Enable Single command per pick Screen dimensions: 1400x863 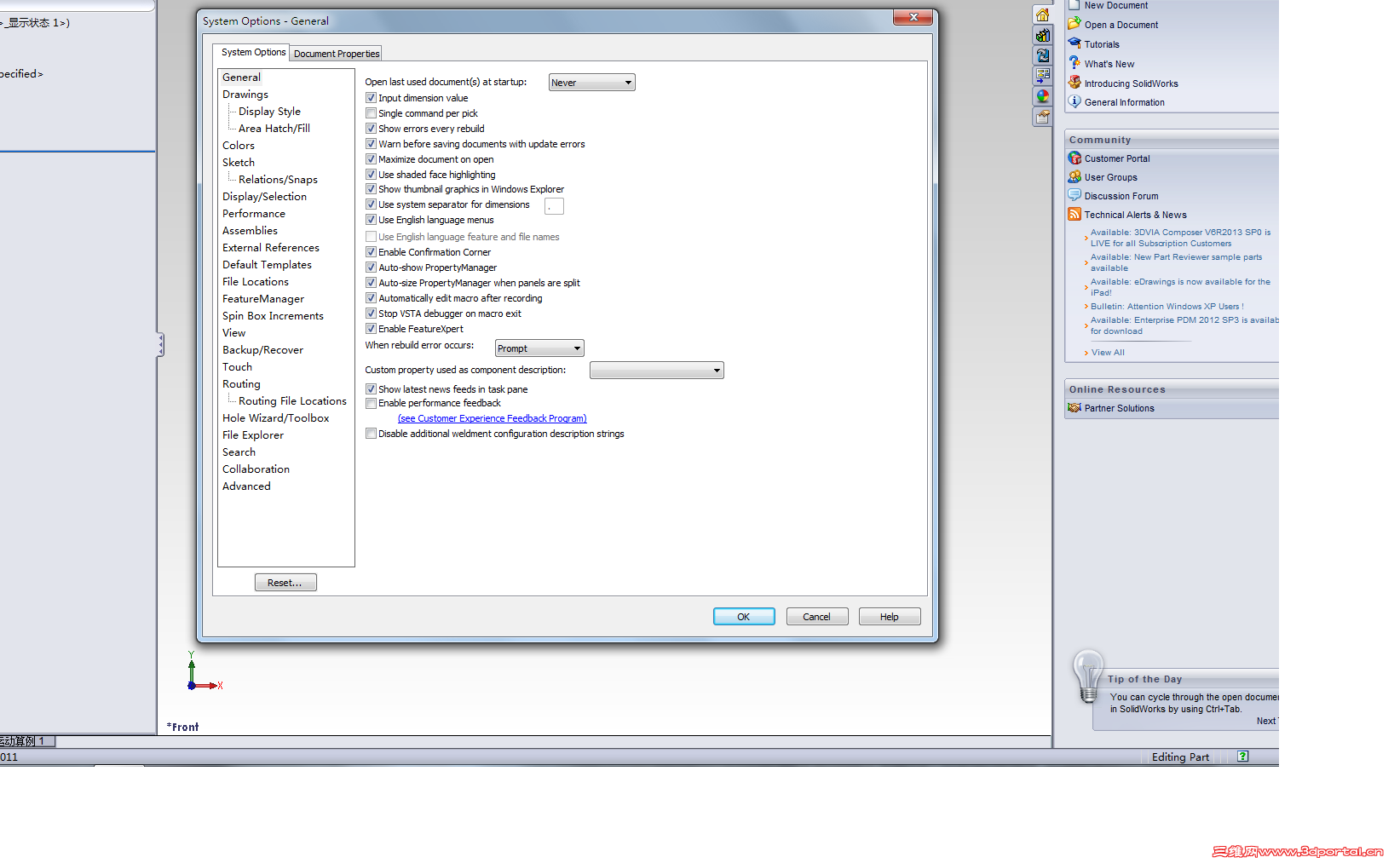[371, 113]
